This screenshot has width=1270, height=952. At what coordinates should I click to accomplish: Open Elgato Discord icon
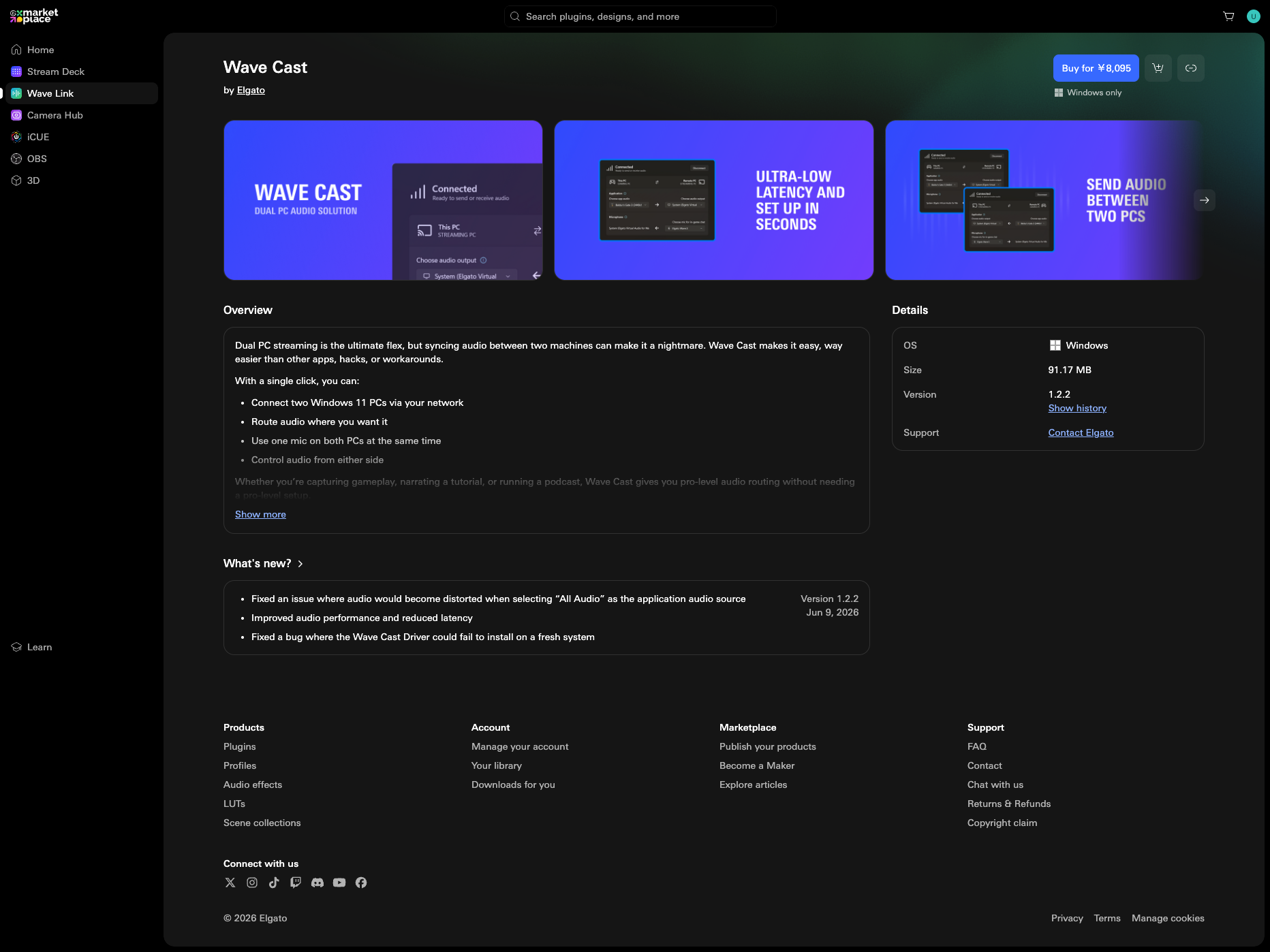317,883
